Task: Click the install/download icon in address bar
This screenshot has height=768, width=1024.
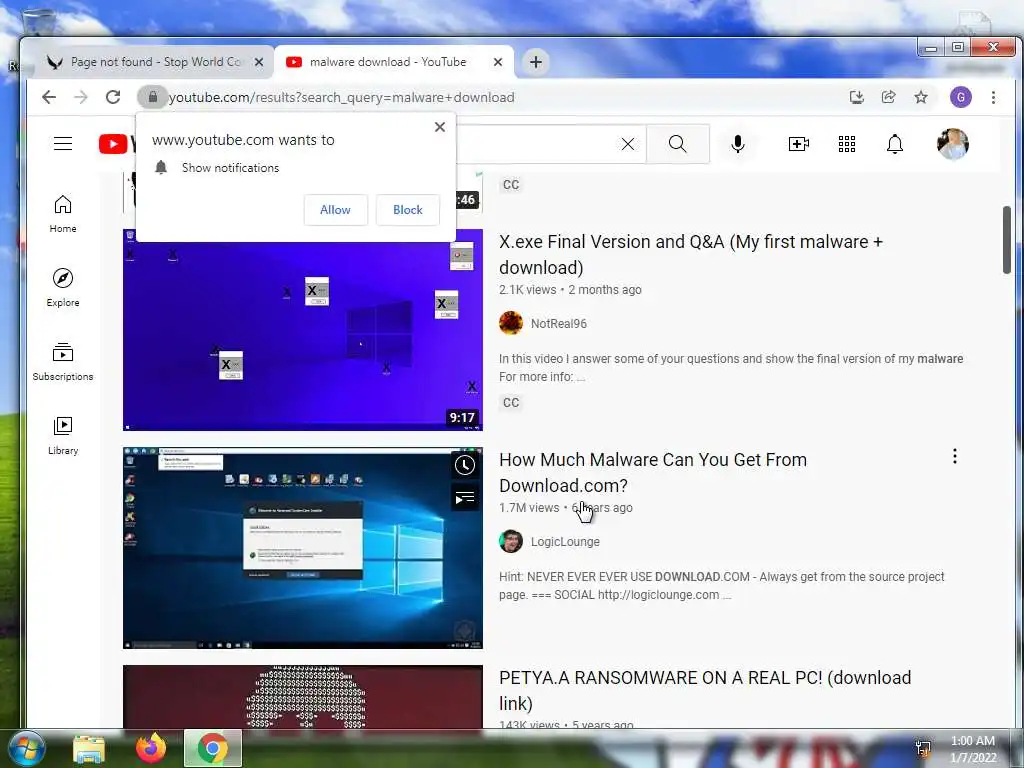Action: click(x=857, y=97)
